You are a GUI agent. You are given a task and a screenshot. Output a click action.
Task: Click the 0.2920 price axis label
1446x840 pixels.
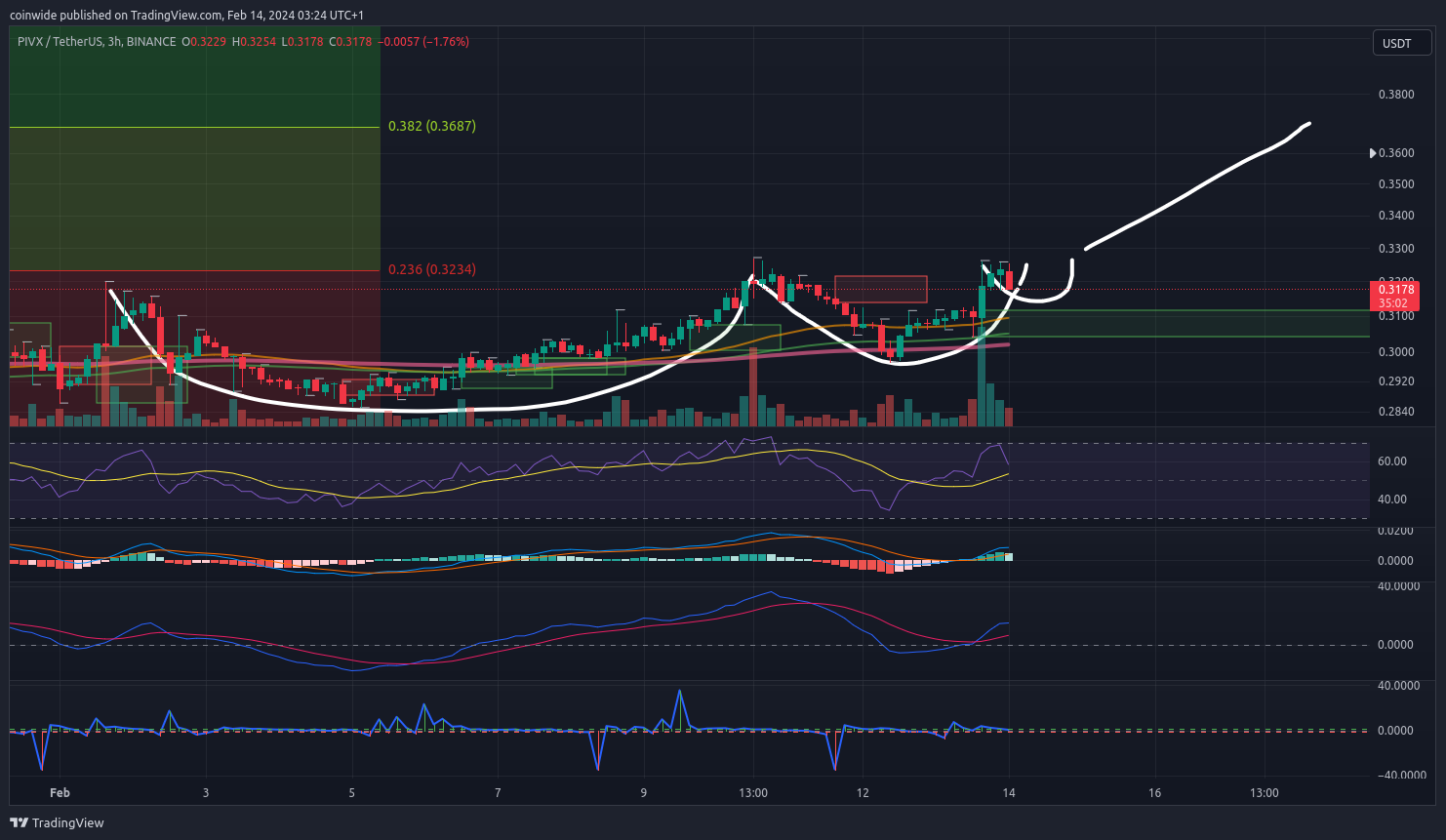pos(1395,381)
